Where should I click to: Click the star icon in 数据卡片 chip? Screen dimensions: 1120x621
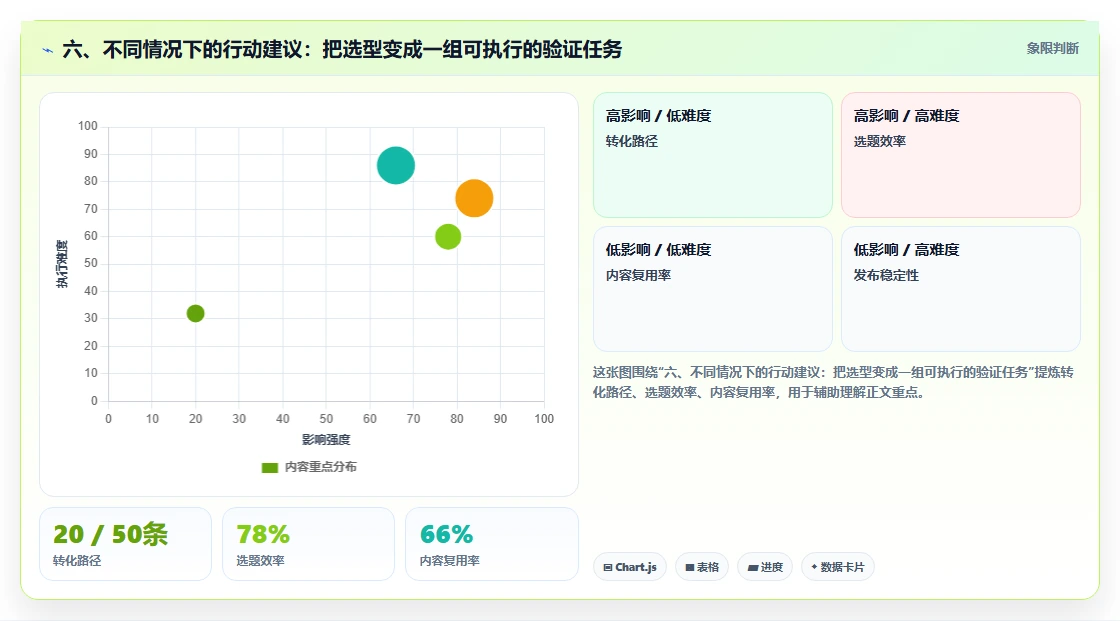pyautogui.click(x=814, y=567)
